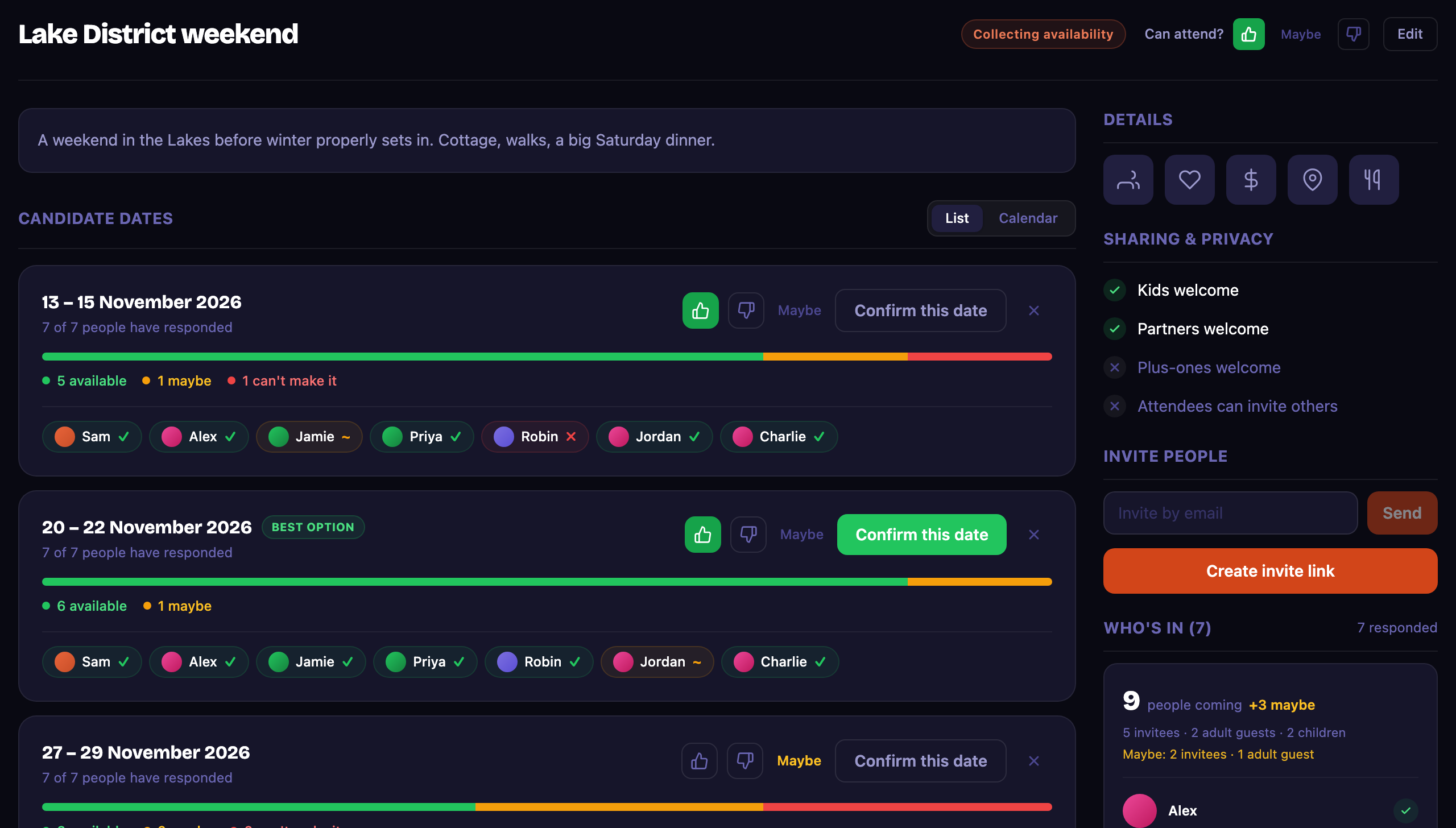Screen dimensions: 1456x828
Task: Open the guests/people details icon
Action: [x=1128, y=180]
